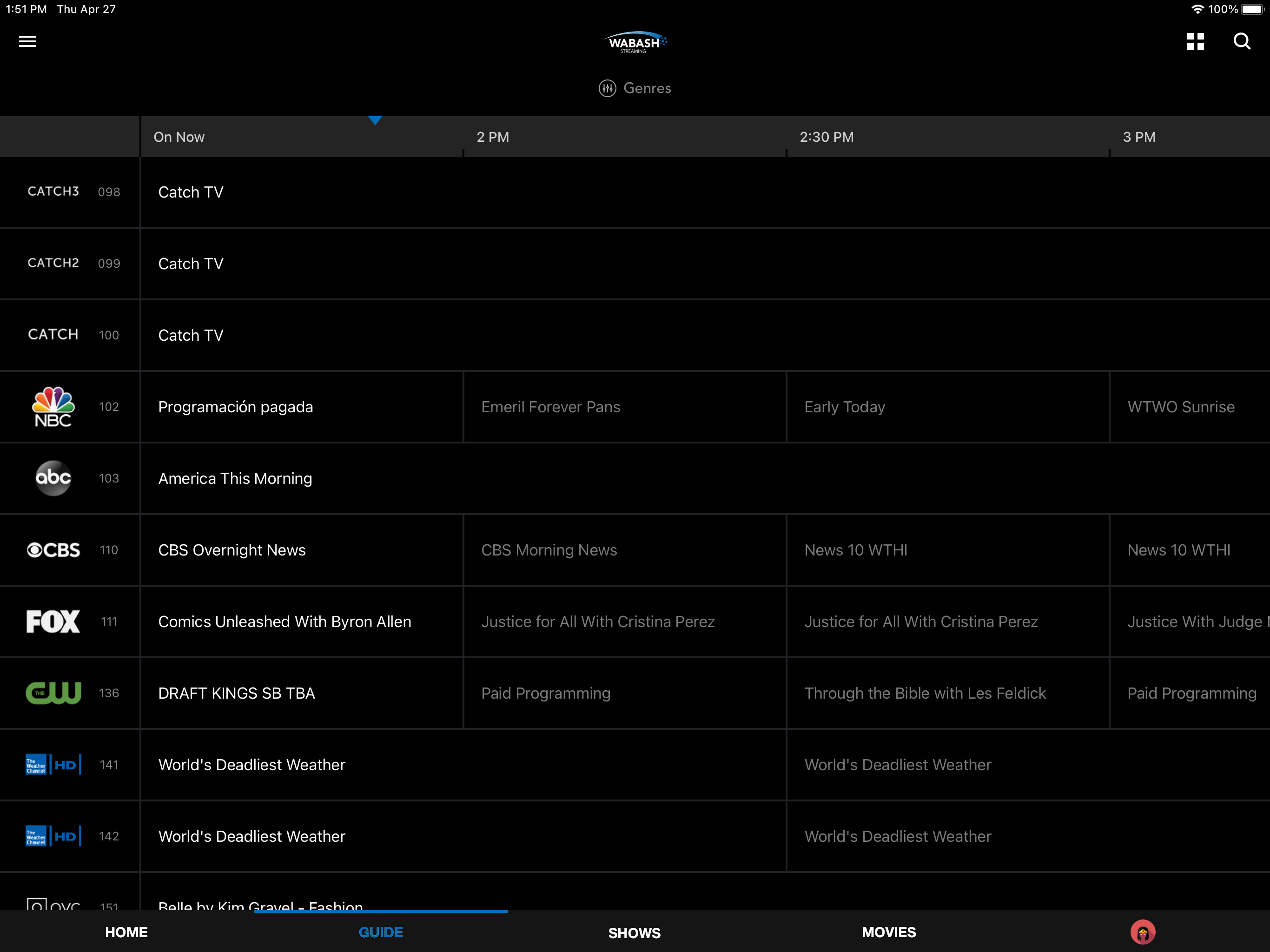Screen dimensions: 1270x952
Task: Select the NBC channel logo
Action: (53, 407)
